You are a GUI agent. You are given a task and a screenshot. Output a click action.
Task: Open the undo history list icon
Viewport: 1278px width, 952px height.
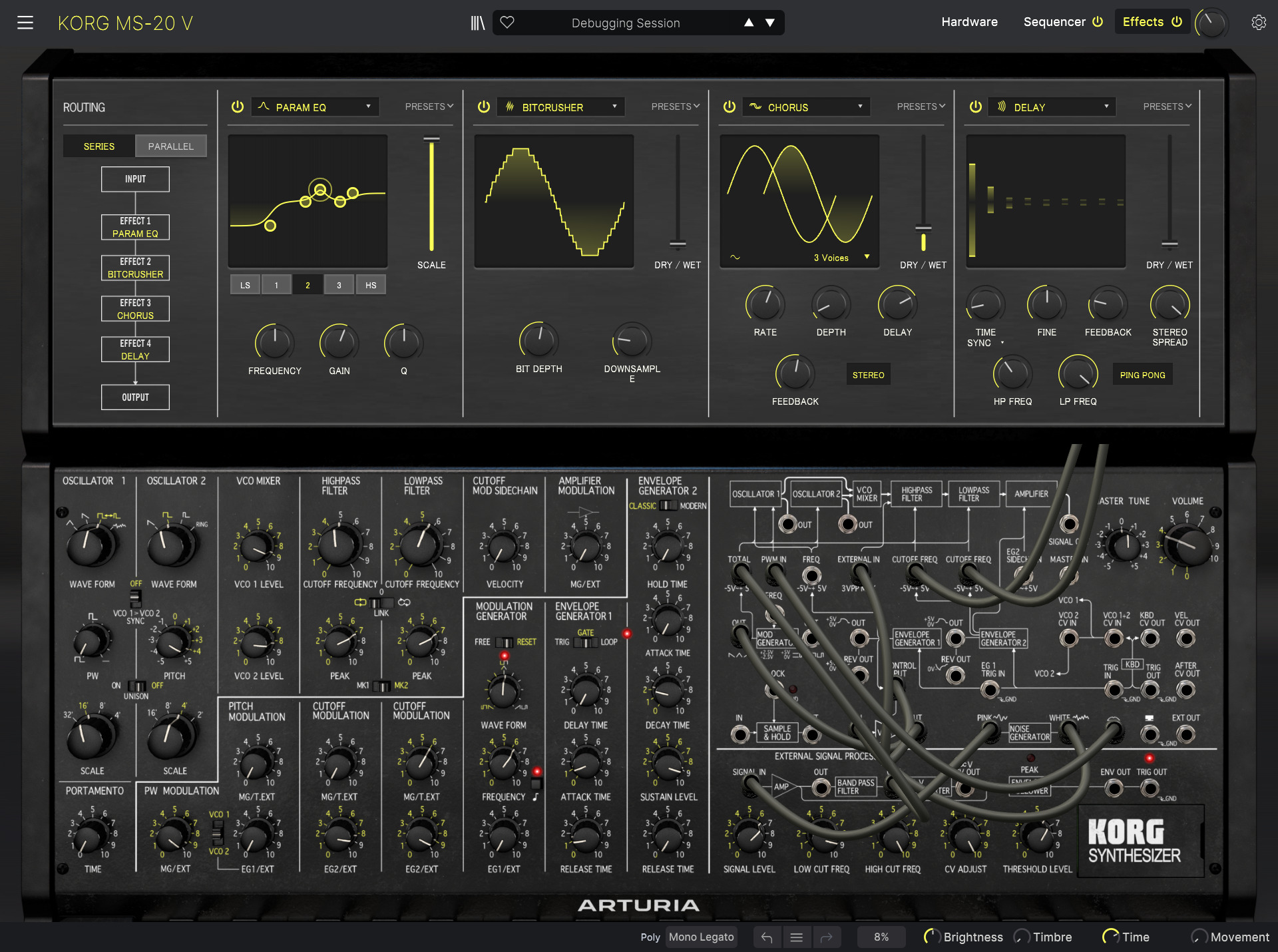[x=796, y=937]
